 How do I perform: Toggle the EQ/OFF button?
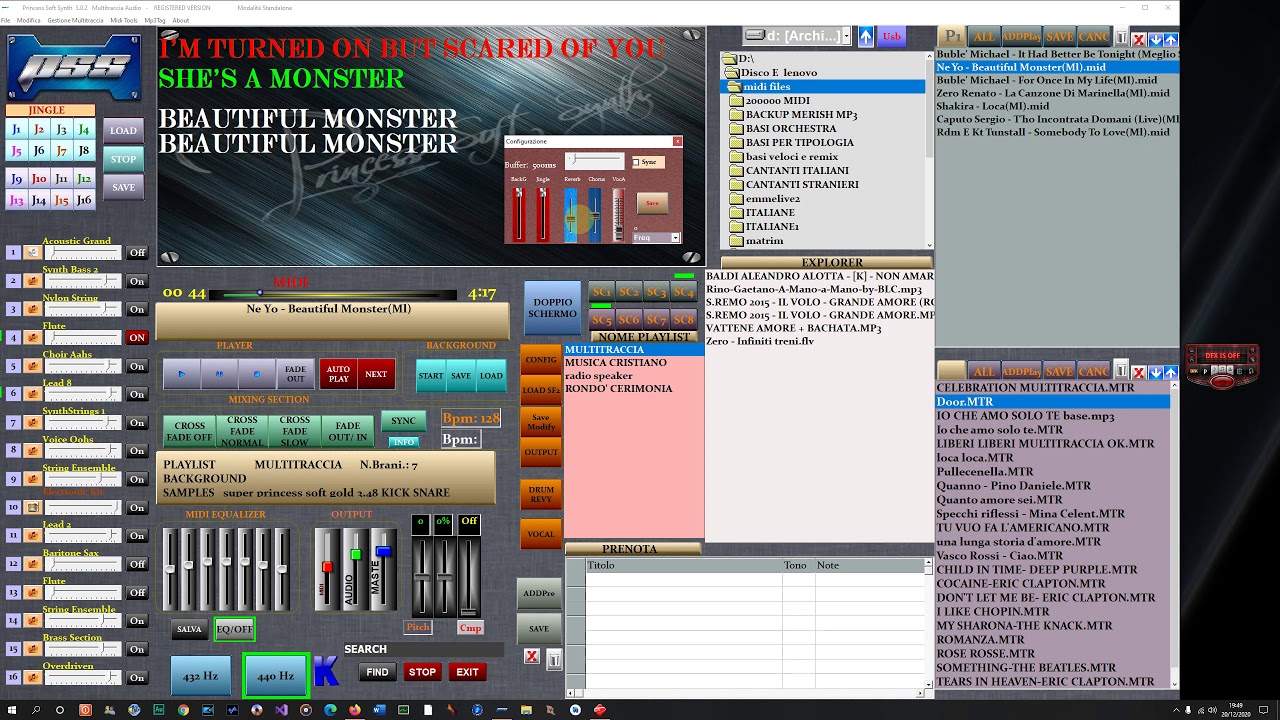pos(235,629)
